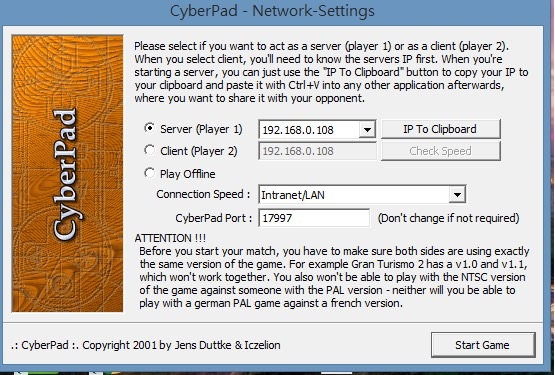Click the "ATTENTION !!!" heading text
This screenshot has height=375, width=555.
[170, 238]
